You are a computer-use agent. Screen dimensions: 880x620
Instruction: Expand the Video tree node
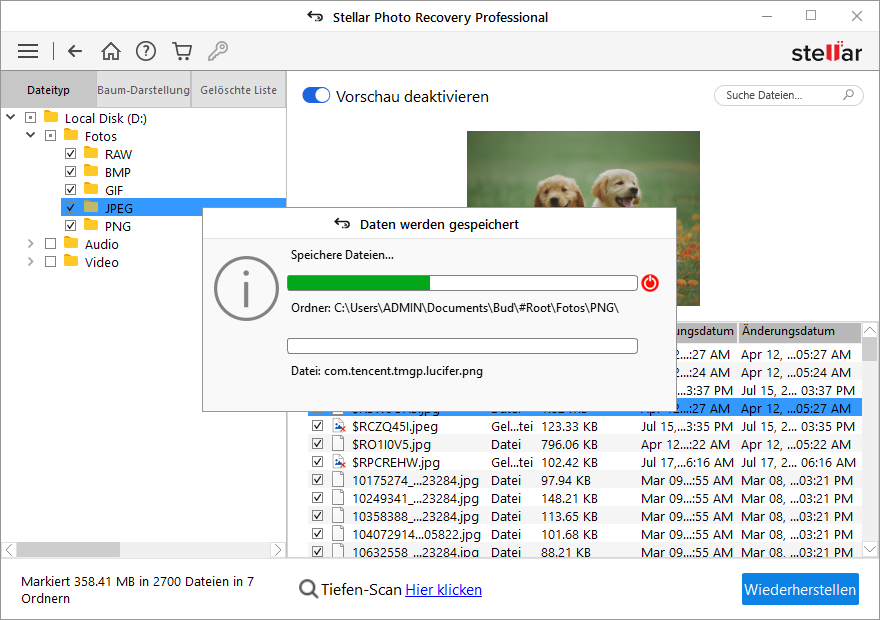(31, 262)
